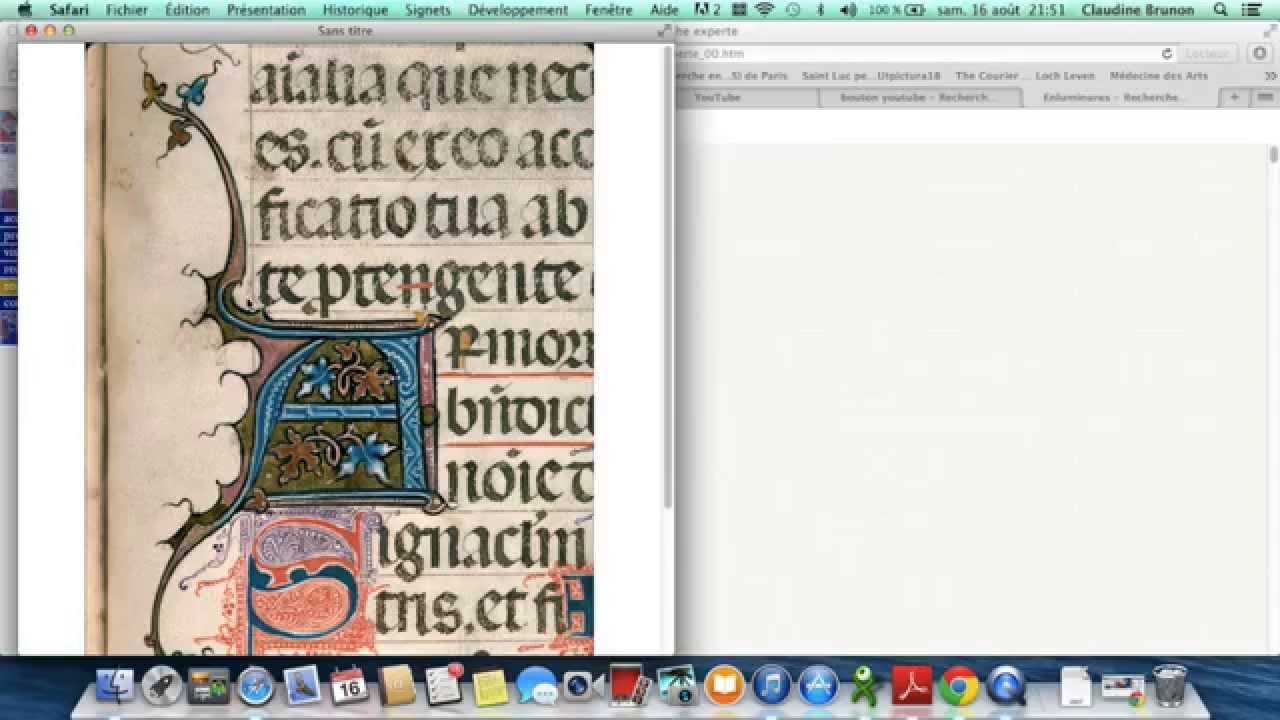Open the Édition menu
1280x720 pixels.
click(188, 10)
